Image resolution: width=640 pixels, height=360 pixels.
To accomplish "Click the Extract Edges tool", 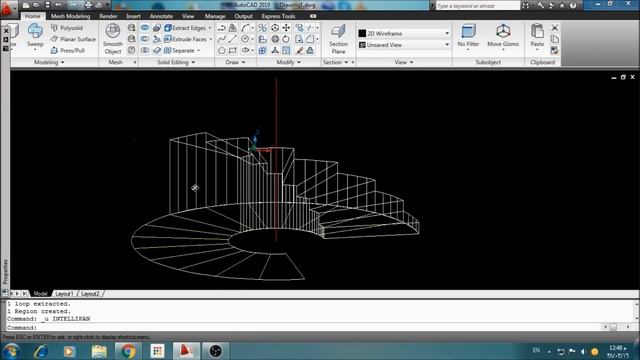I will 185,28.
